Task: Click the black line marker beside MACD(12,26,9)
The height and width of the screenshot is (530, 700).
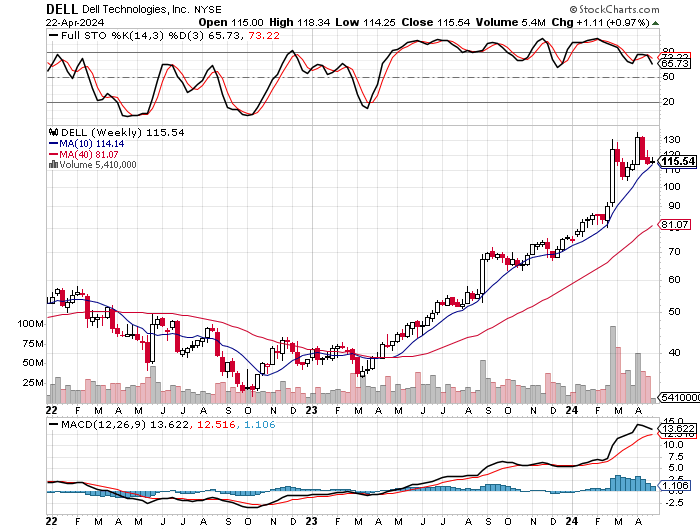Action: 53,424
